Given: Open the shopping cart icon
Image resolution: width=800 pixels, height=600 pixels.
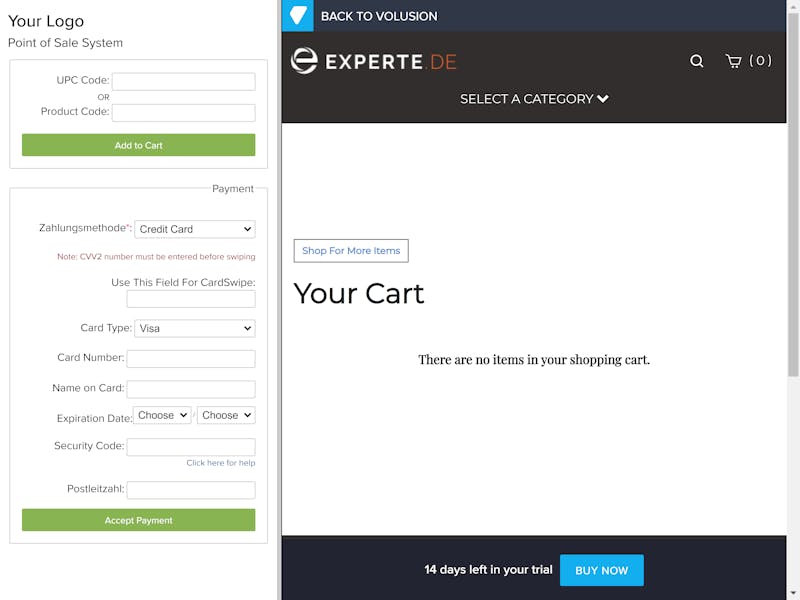Looking at the screenshot, I should (x=733, y=61).
